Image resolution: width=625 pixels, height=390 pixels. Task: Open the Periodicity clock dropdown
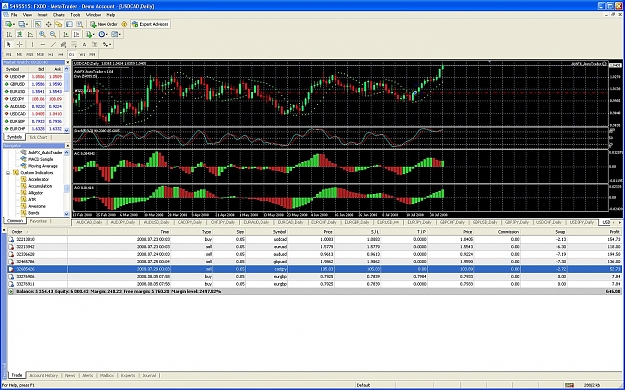coord(103,34)
